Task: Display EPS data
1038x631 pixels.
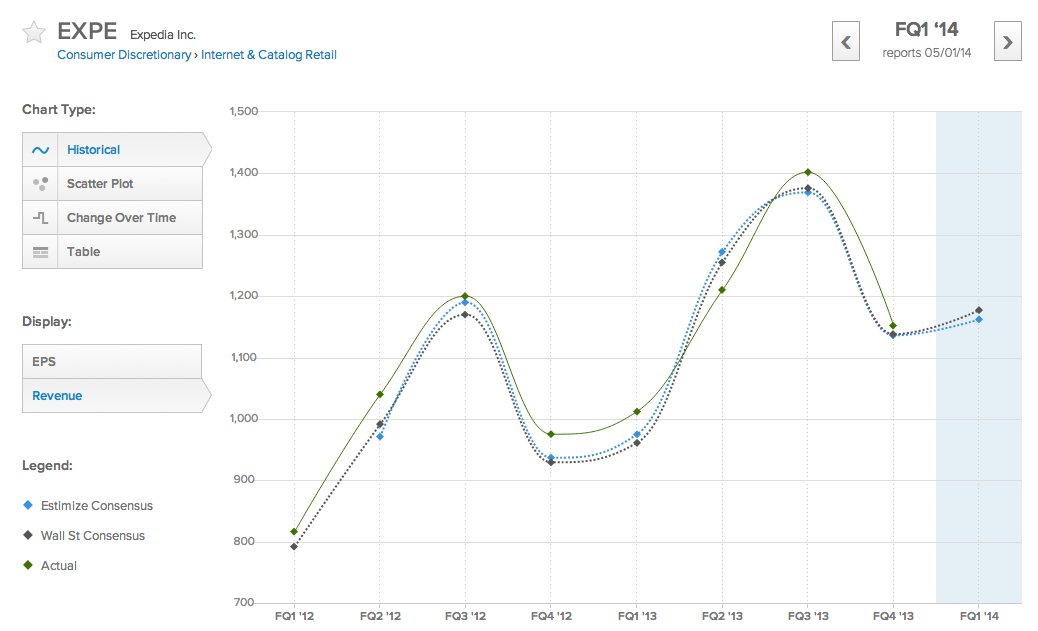Action: click(112, 362)
